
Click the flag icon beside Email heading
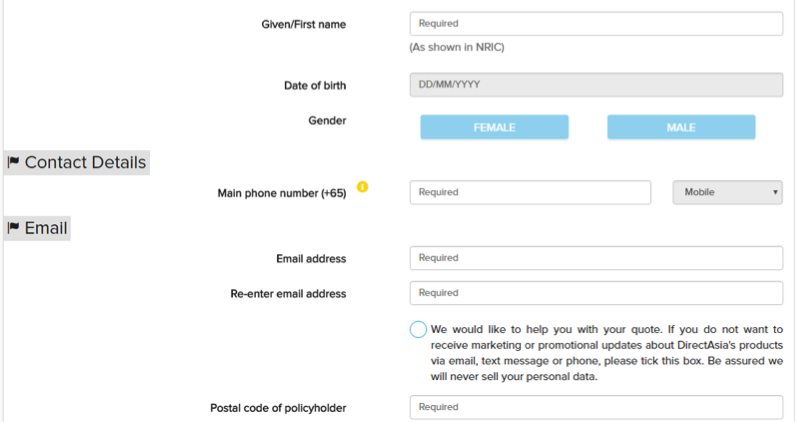click(13, 229)
